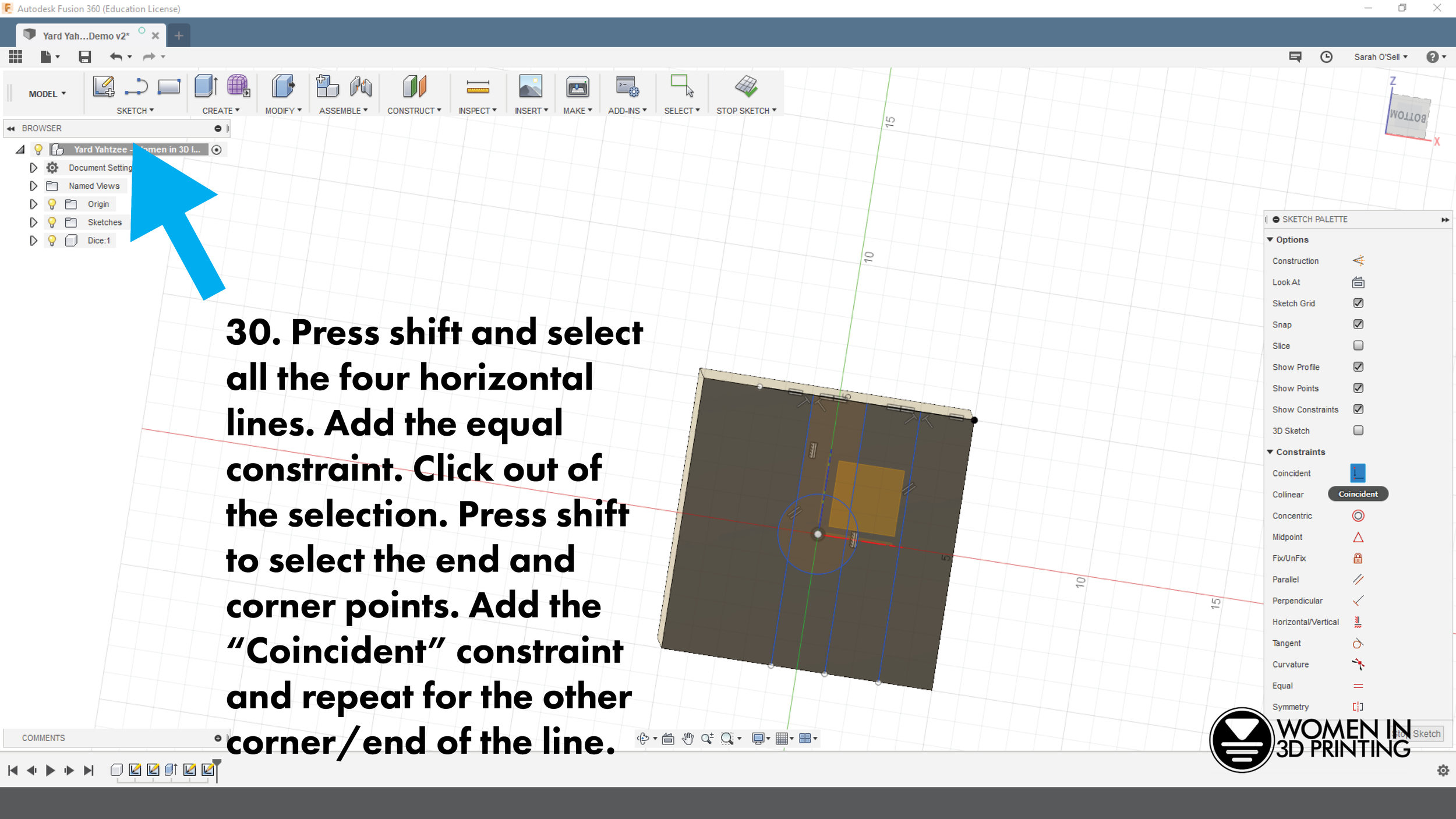
Task: Open the Create Form sculpt icon
Action: click(x=238, y=86)
